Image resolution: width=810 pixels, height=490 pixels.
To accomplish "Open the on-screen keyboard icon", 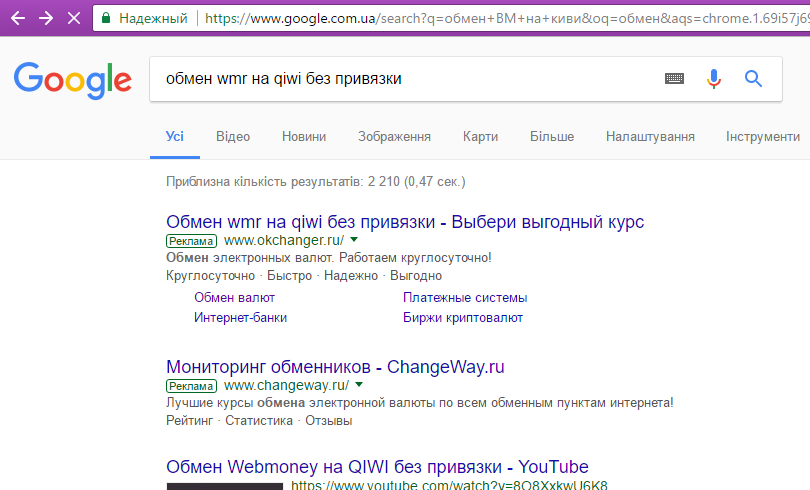I will click(675, 79).
